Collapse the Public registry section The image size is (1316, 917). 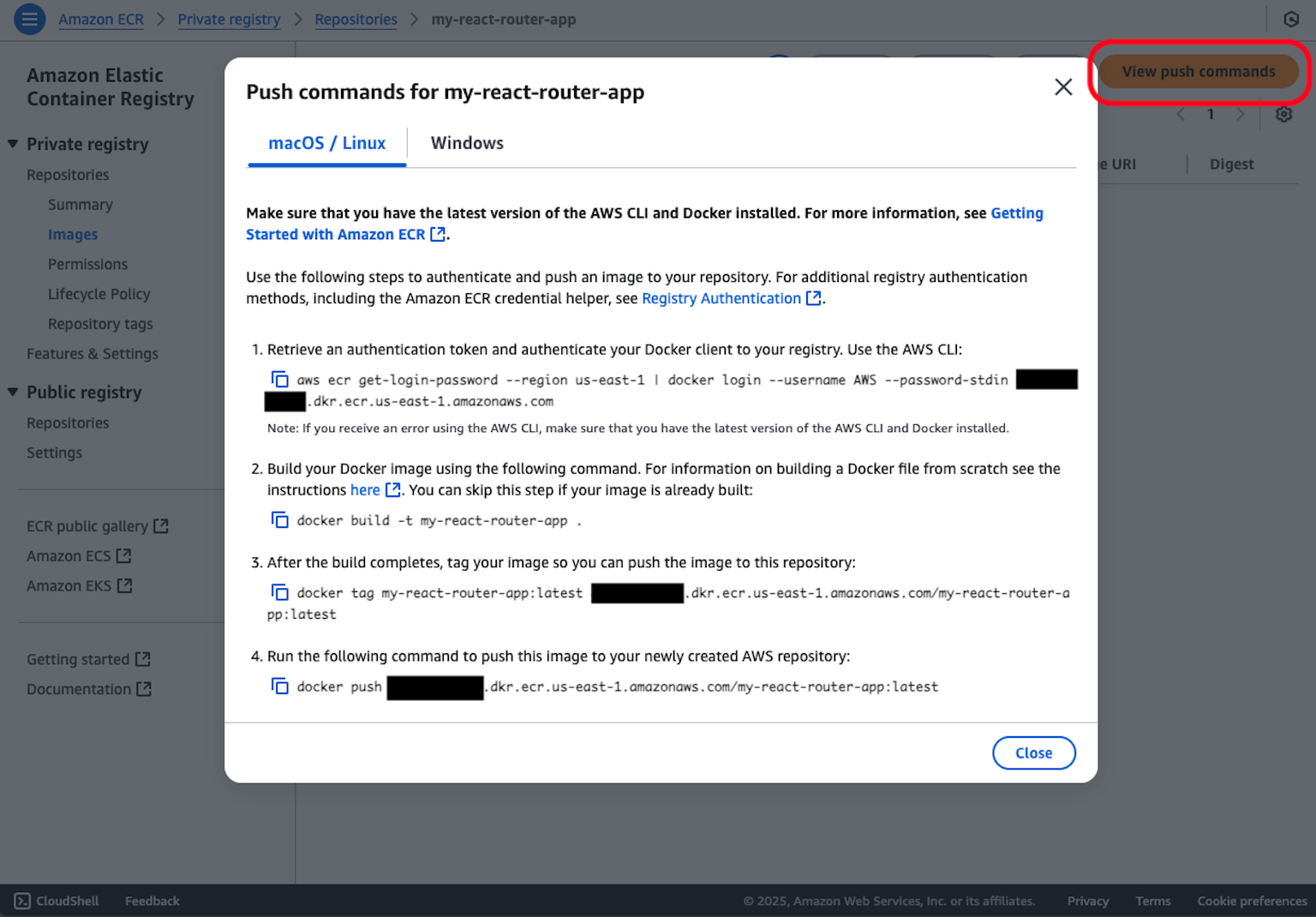(x=13, y=392)
